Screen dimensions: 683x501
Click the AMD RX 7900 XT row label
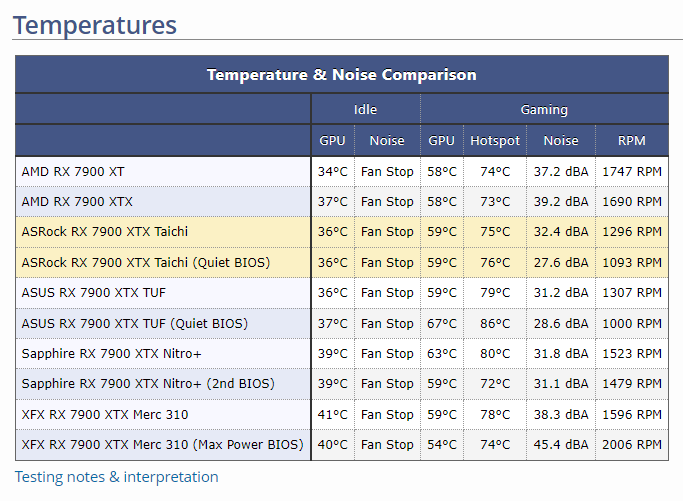73,171
